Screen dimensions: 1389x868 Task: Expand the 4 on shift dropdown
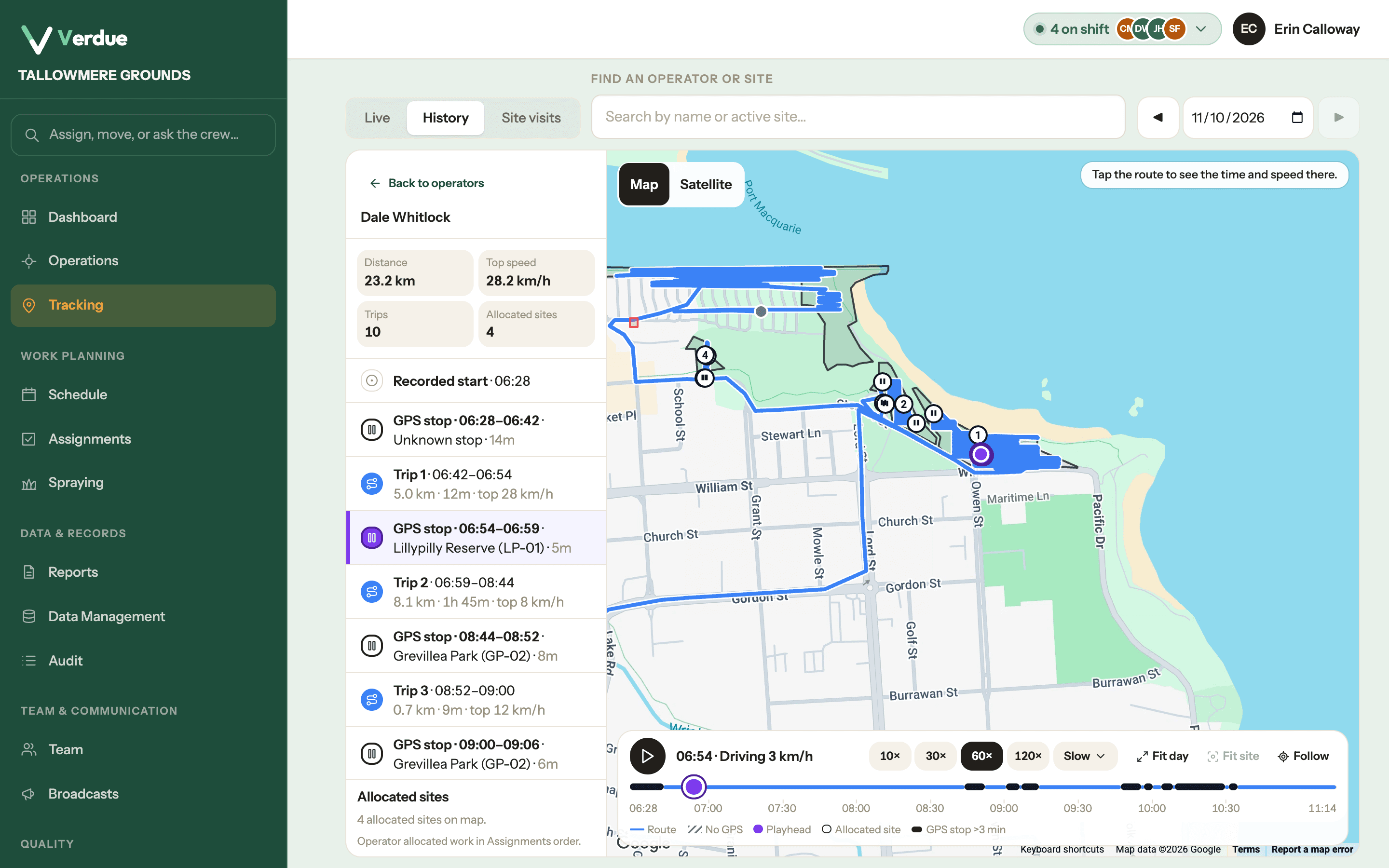(1122, 29)
